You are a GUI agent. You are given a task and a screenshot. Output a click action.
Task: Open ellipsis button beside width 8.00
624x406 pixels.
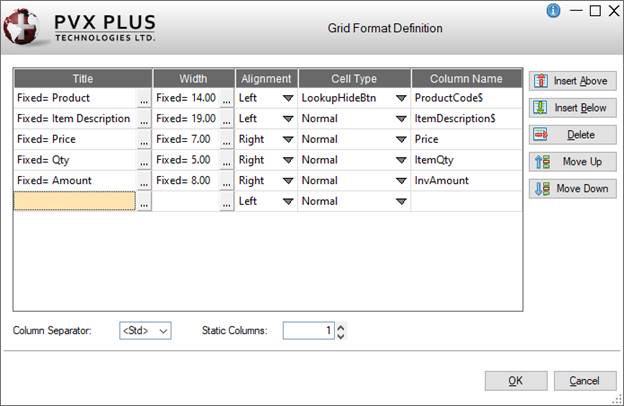[227, 181]
